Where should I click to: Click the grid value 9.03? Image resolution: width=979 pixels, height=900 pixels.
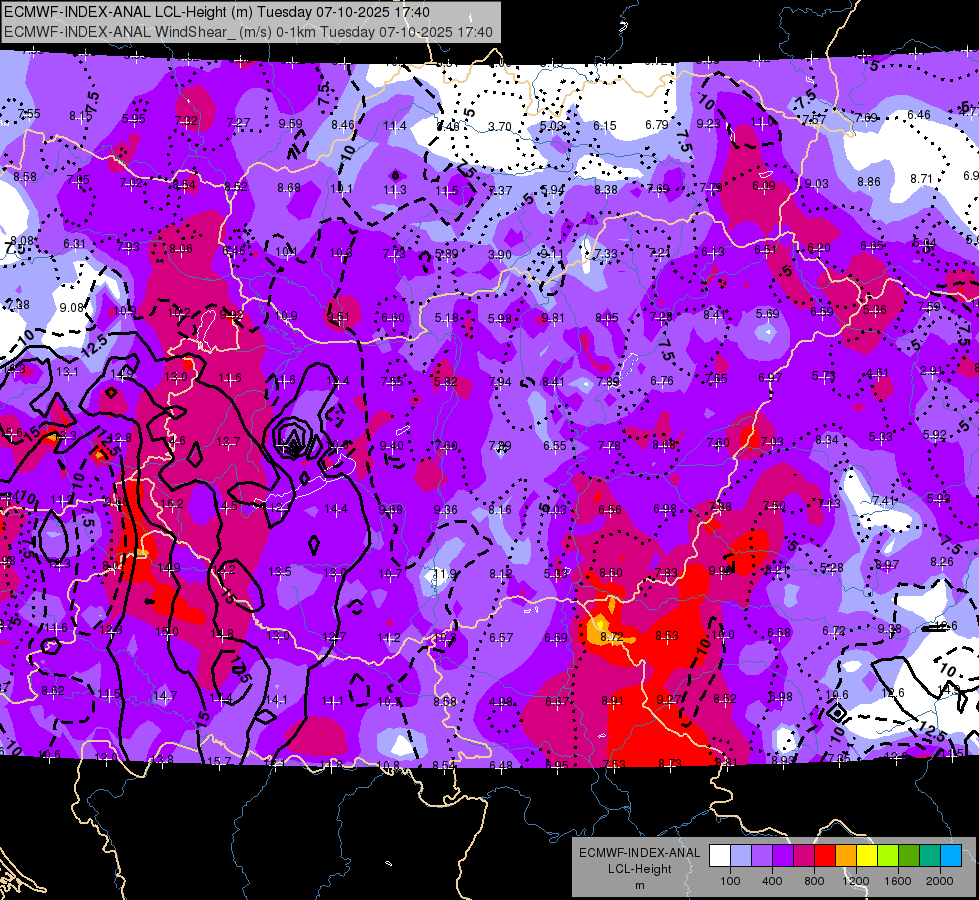817,184
